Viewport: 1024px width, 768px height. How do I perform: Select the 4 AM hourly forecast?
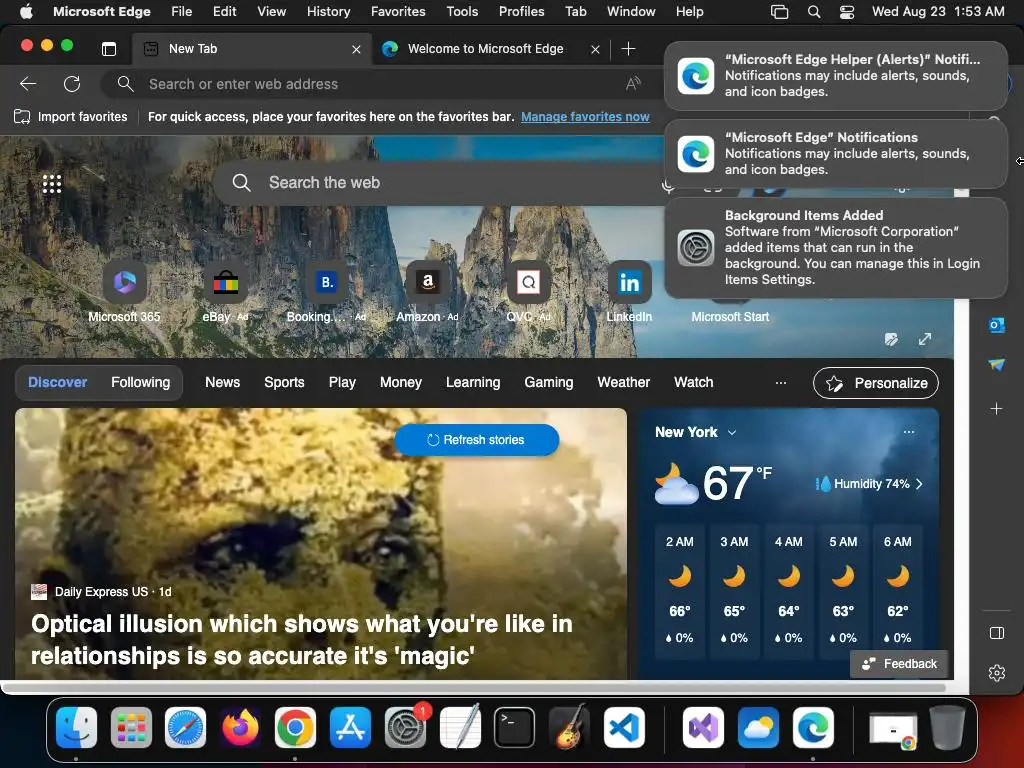tap(789, 590)
